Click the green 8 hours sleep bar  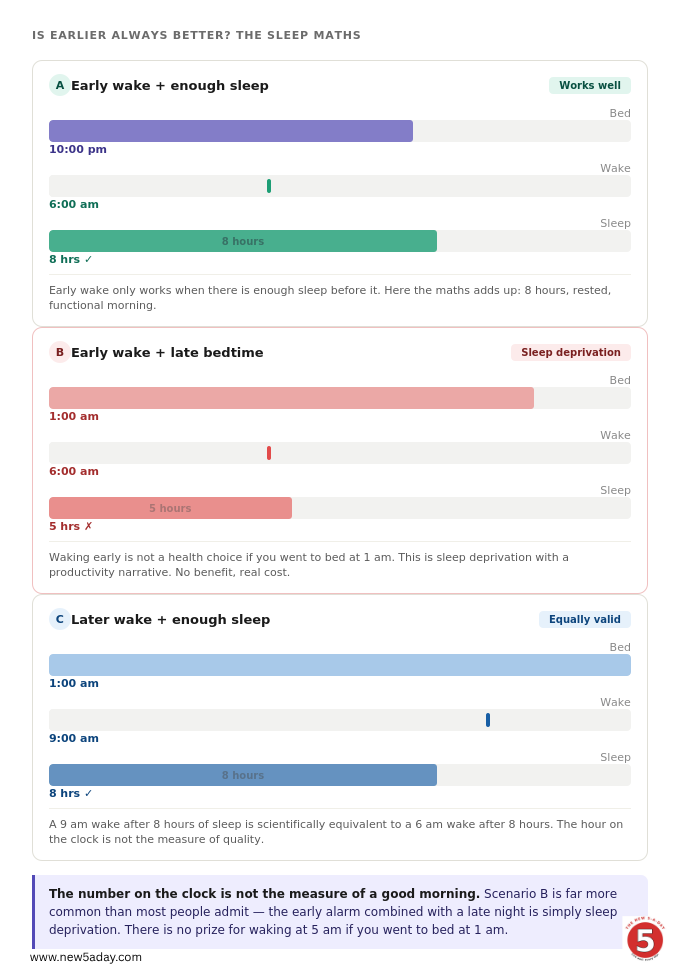point(243,241)
